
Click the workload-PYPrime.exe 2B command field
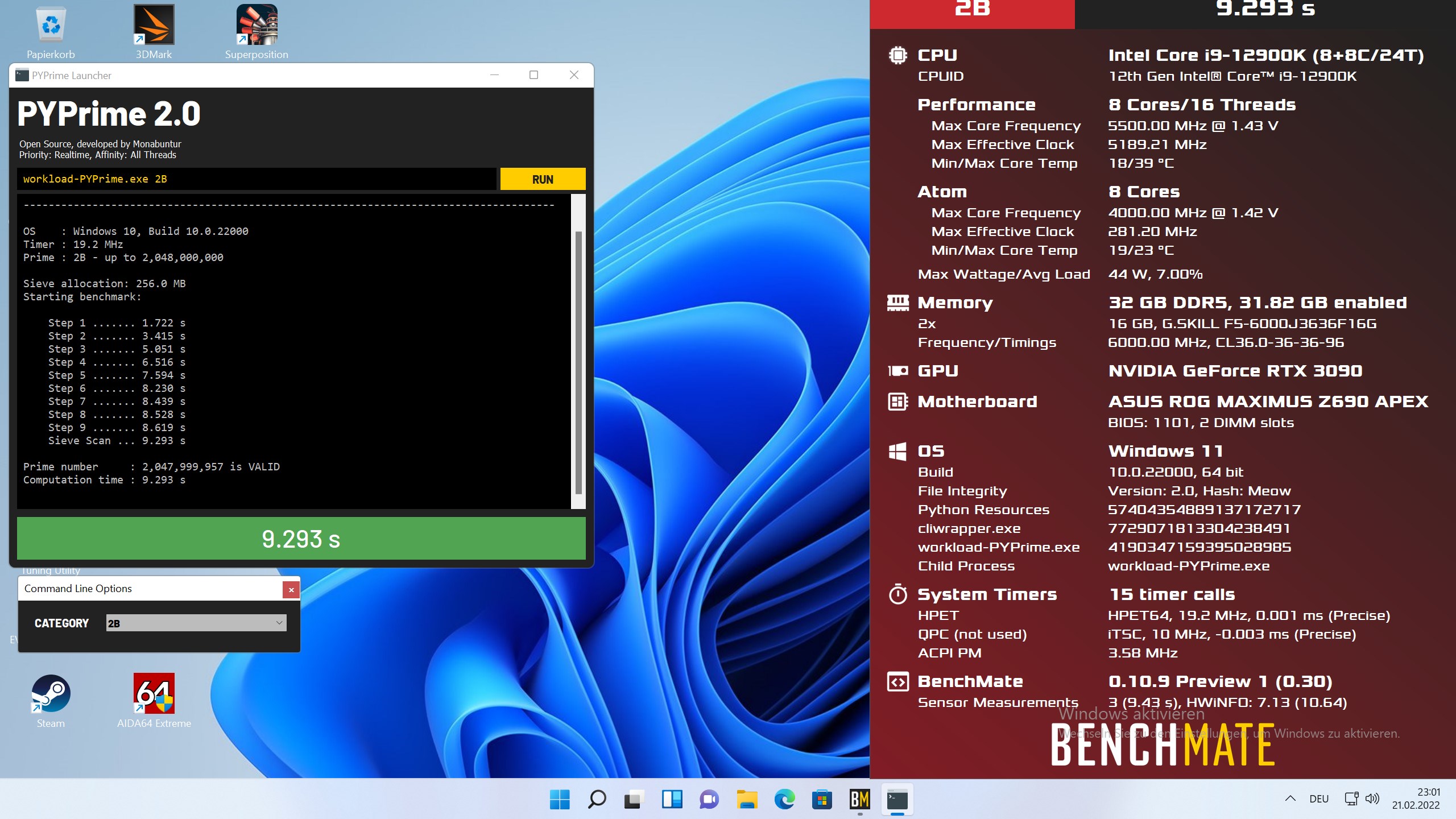click(x=257, y=179)
